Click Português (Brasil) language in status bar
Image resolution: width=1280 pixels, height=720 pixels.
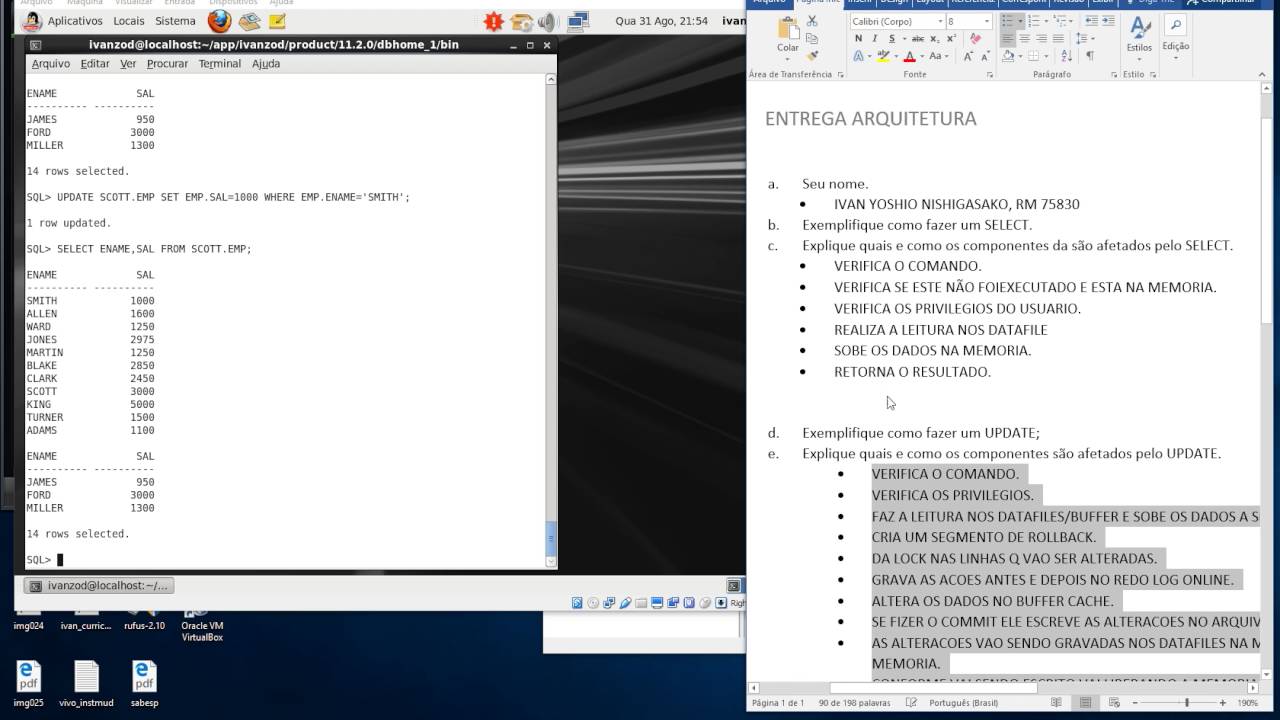[964, 703]
